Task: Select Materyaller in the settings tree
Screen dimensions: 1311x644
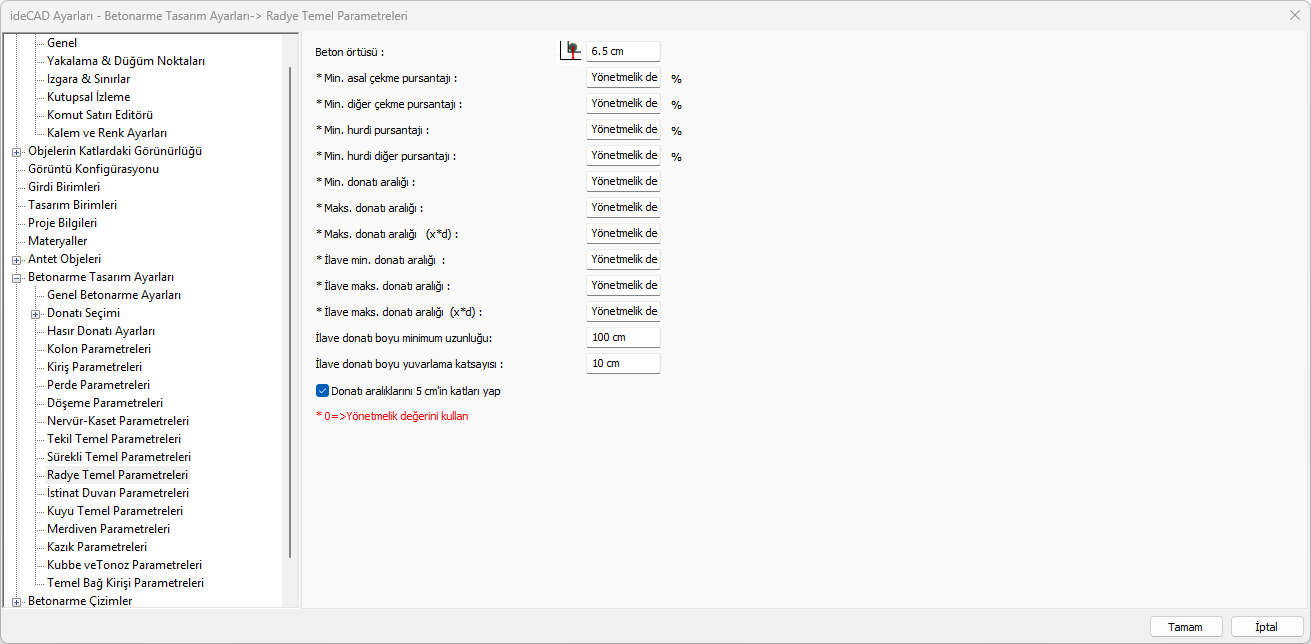Action: 57,241
